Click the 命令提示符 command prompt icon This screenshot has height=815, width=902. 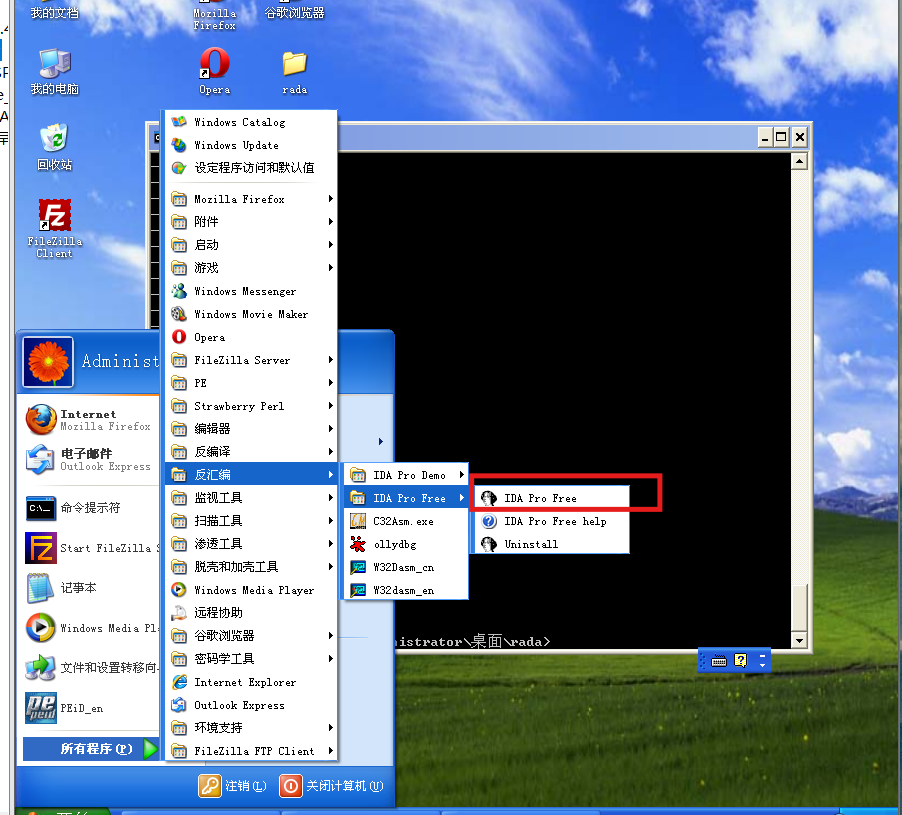[x=41, y=508]
